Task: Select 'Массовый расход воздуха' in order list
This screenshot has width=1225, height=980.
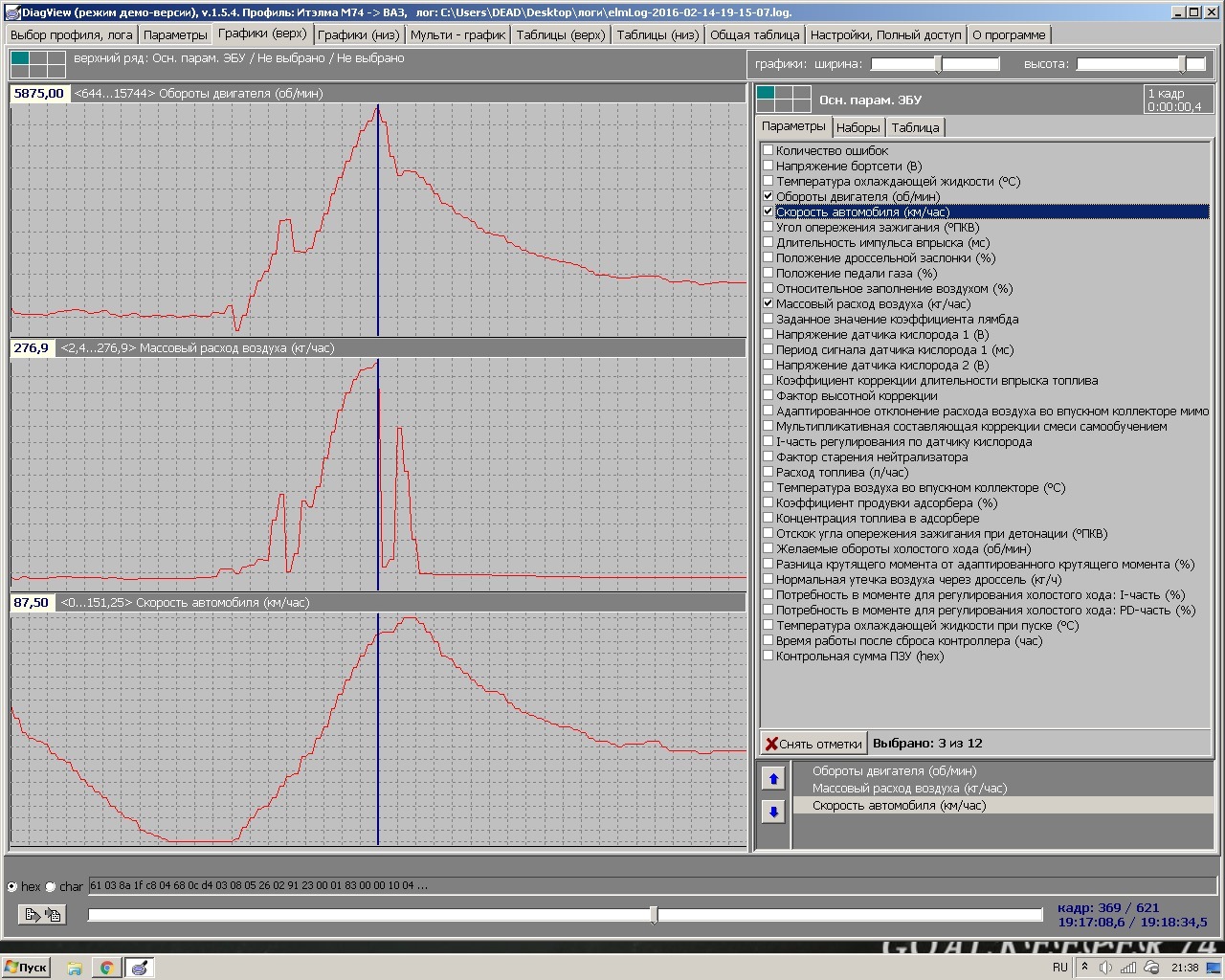Action: (x=1003, y=789)
